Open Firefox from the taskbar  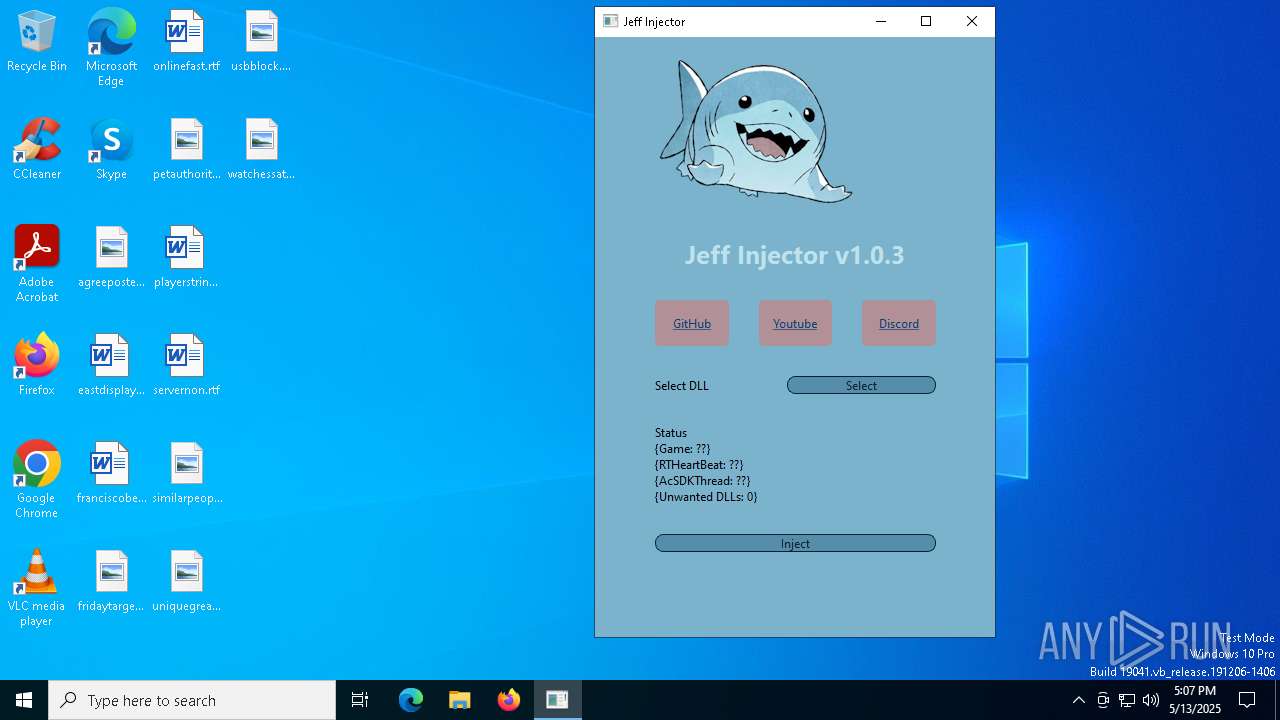509,700
